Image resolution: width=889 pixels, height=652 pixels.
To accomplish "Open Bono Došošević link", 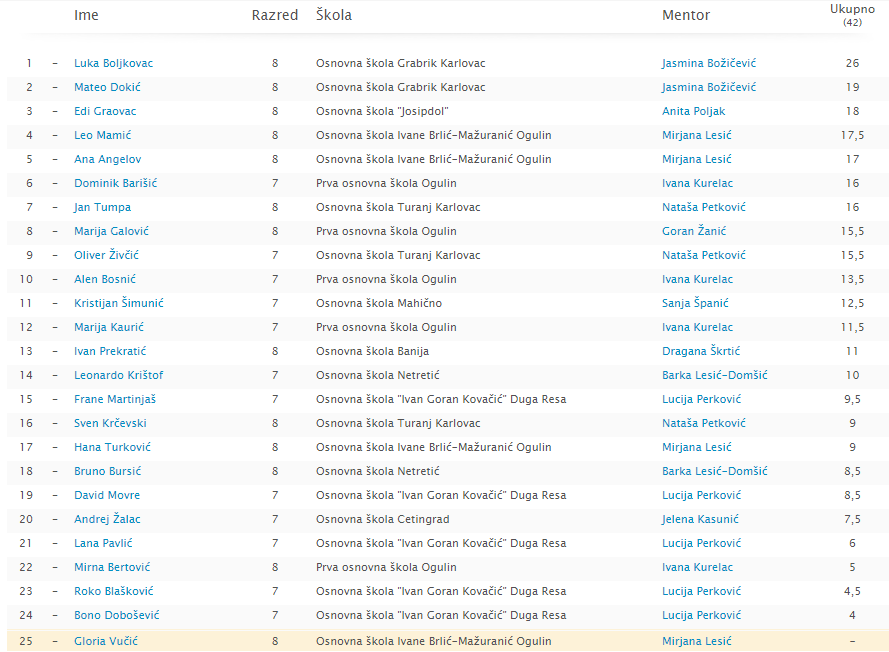I will click(x=117, y=615).
